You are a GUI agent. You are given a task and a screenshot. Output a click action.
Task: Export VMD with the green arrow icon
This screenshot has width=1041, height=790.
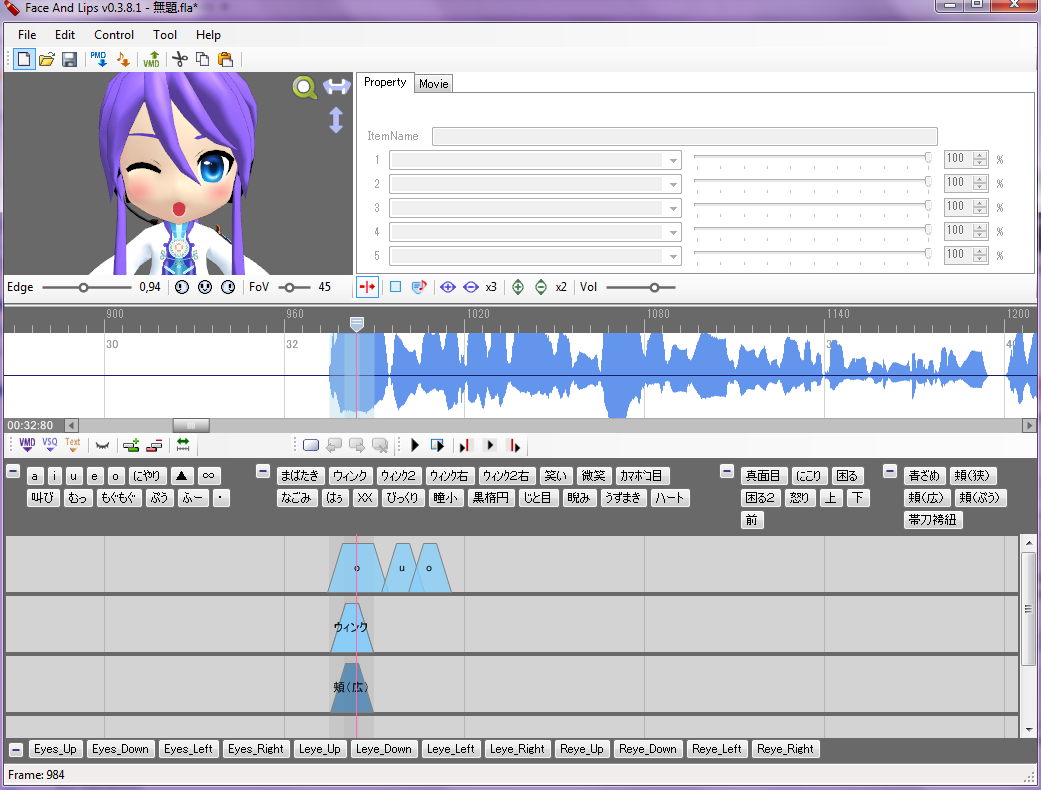pos(151,60)
